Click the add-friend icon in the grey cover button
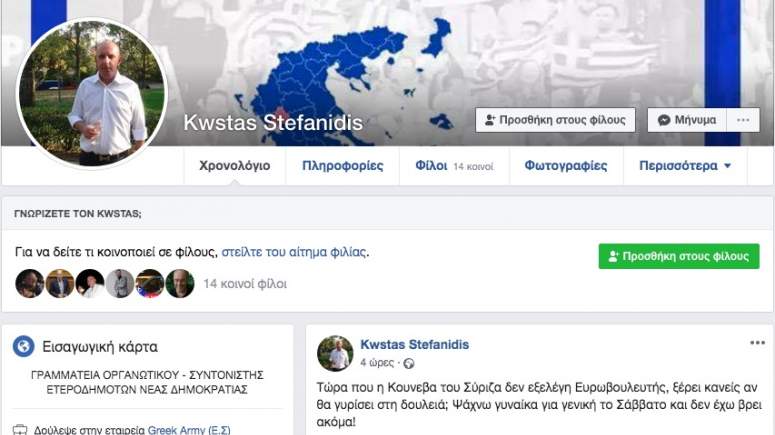This screenshot has height=435, width=775. pyautogui.click(x=490, y=120)
